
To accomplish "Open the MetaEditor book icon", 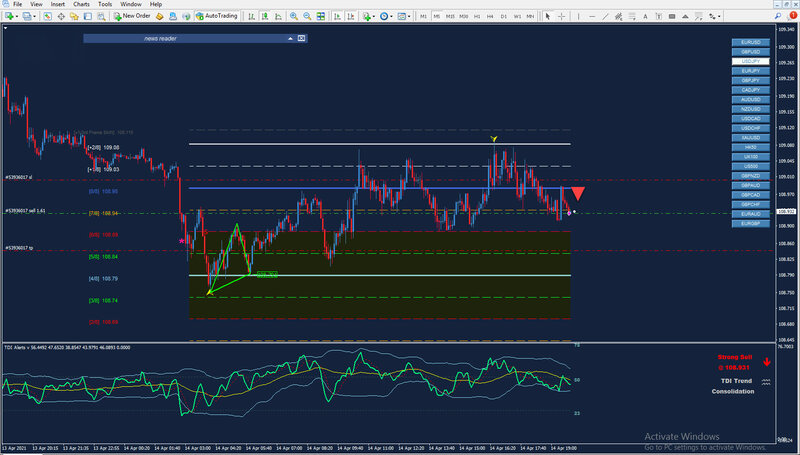I will 160,16.
